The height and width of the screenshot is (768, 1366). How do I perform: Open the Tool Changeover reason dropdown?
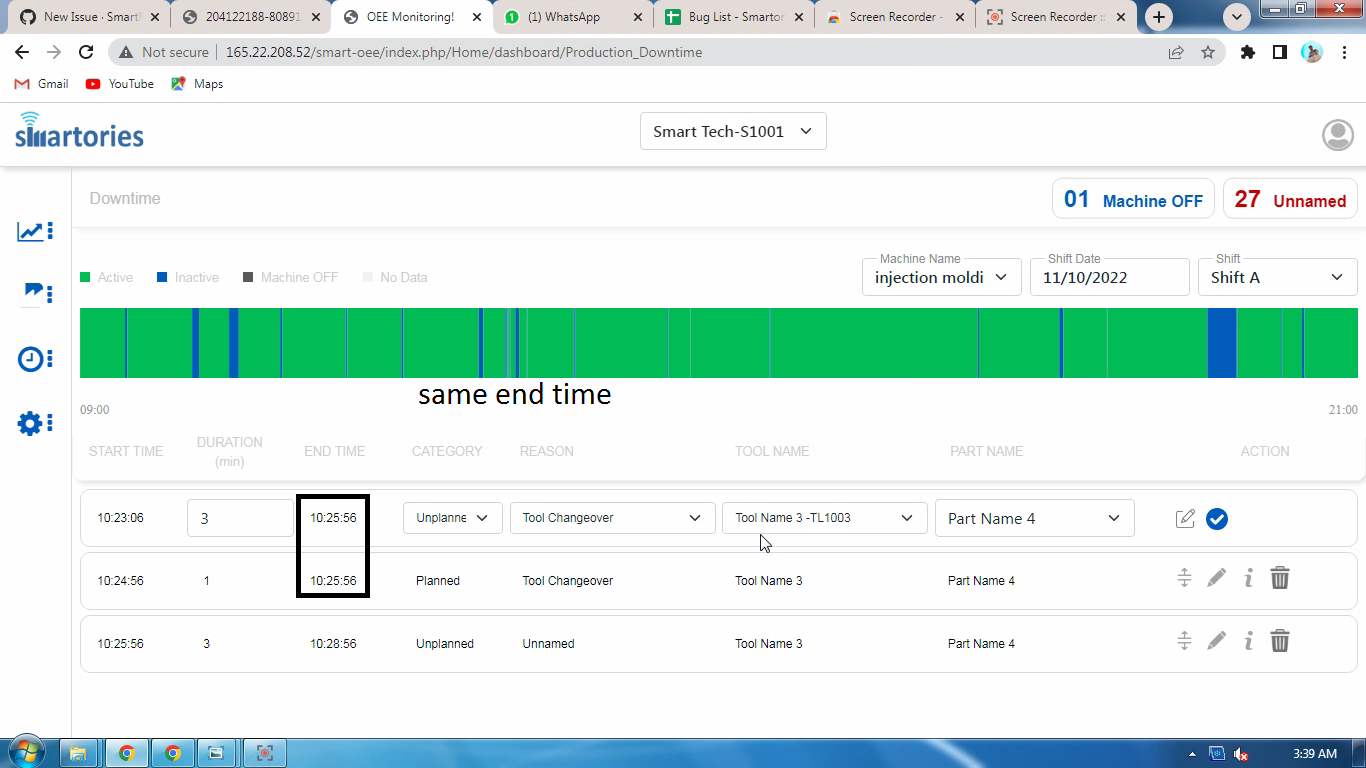pos(612,518)
